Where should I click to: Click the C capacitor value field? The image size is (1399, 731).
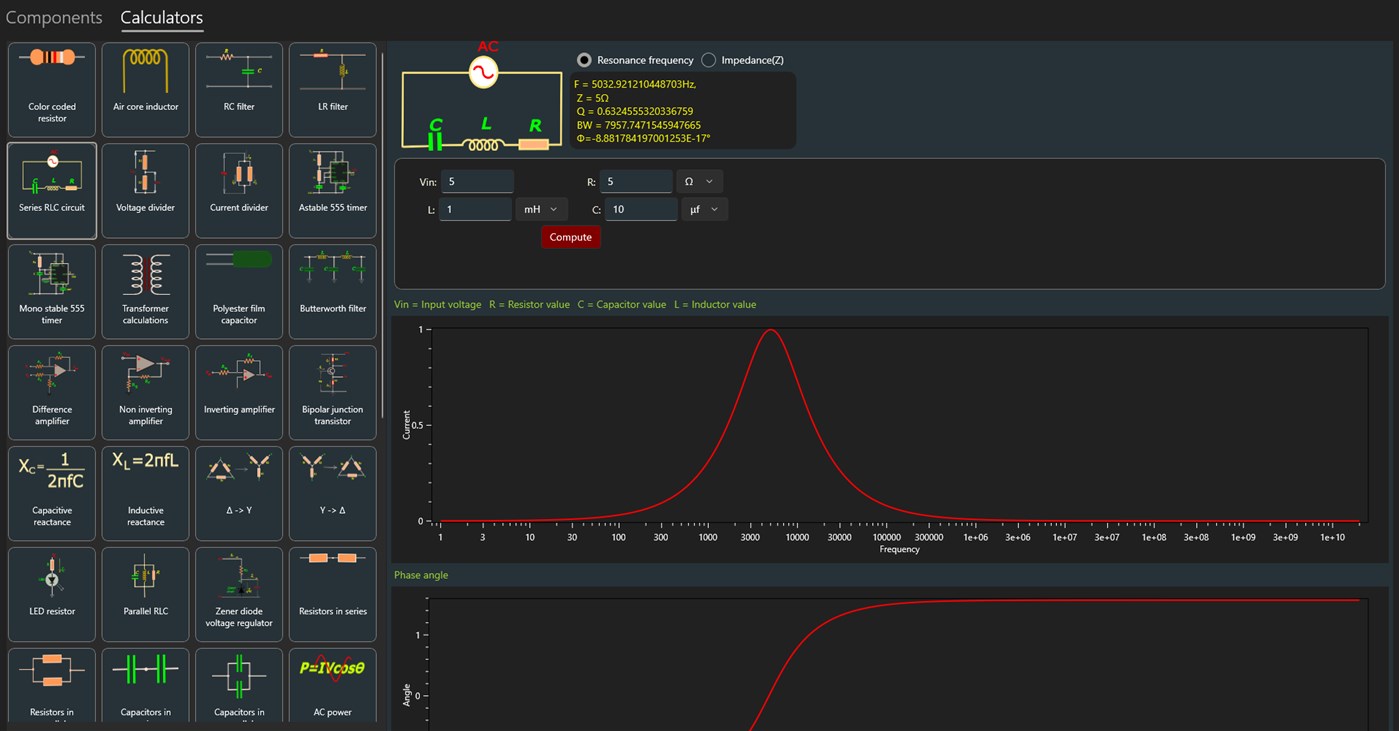pyautogui.click(x=641, y=209)
